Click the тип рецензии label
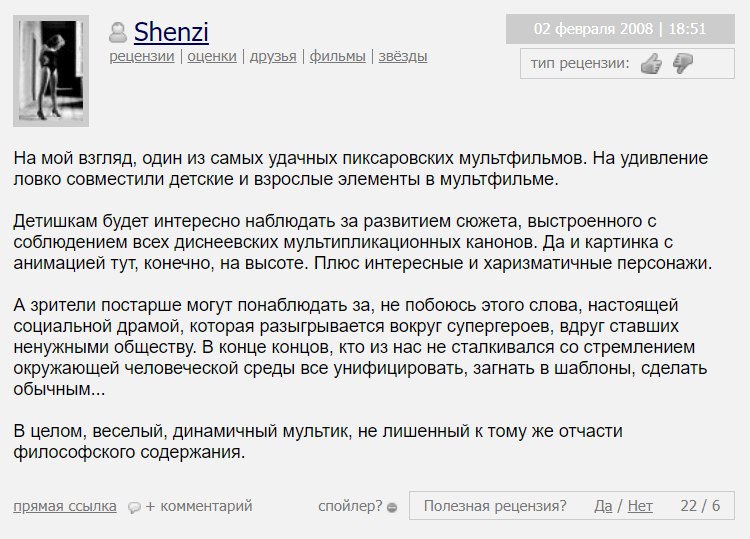The height and width of the screenshot is (539, 750). [580, 65]
